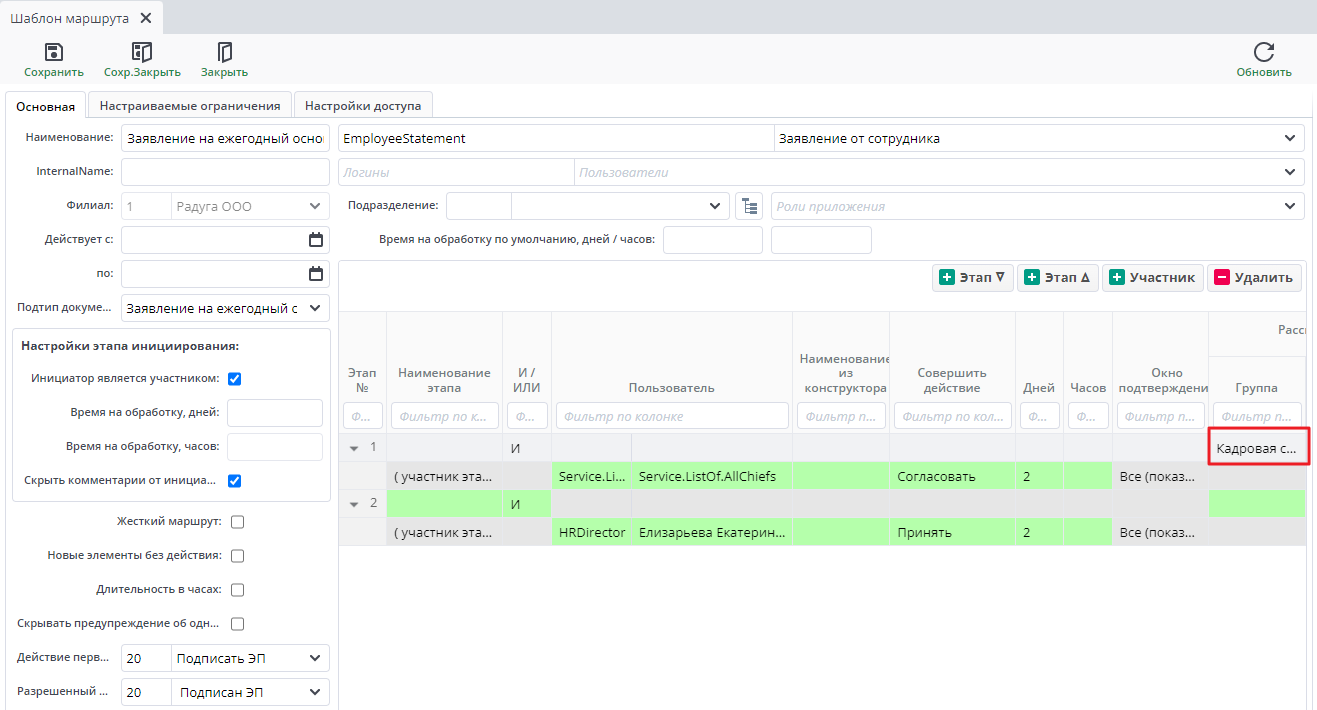Viewport: 1317px width, 710px height.
Task: Click the Участник add button
Action: click(1152, 278)
